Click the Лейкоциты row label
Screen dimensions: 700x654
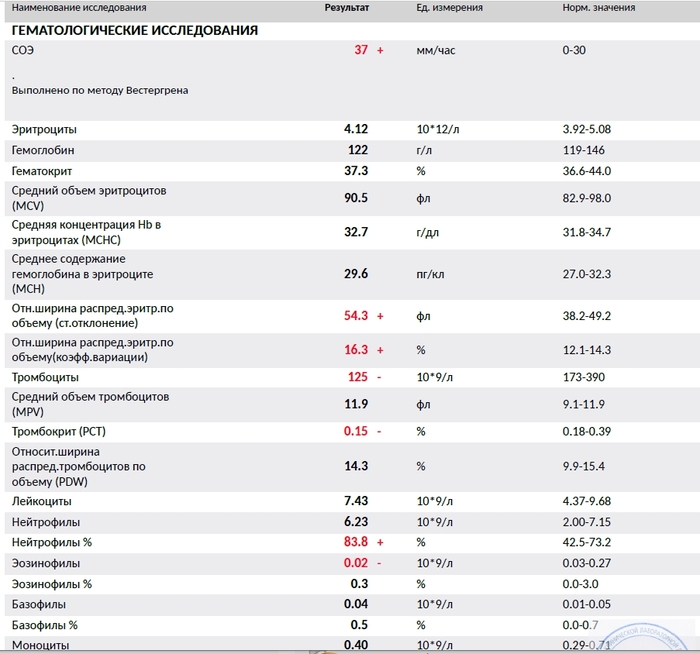point(41,502)
